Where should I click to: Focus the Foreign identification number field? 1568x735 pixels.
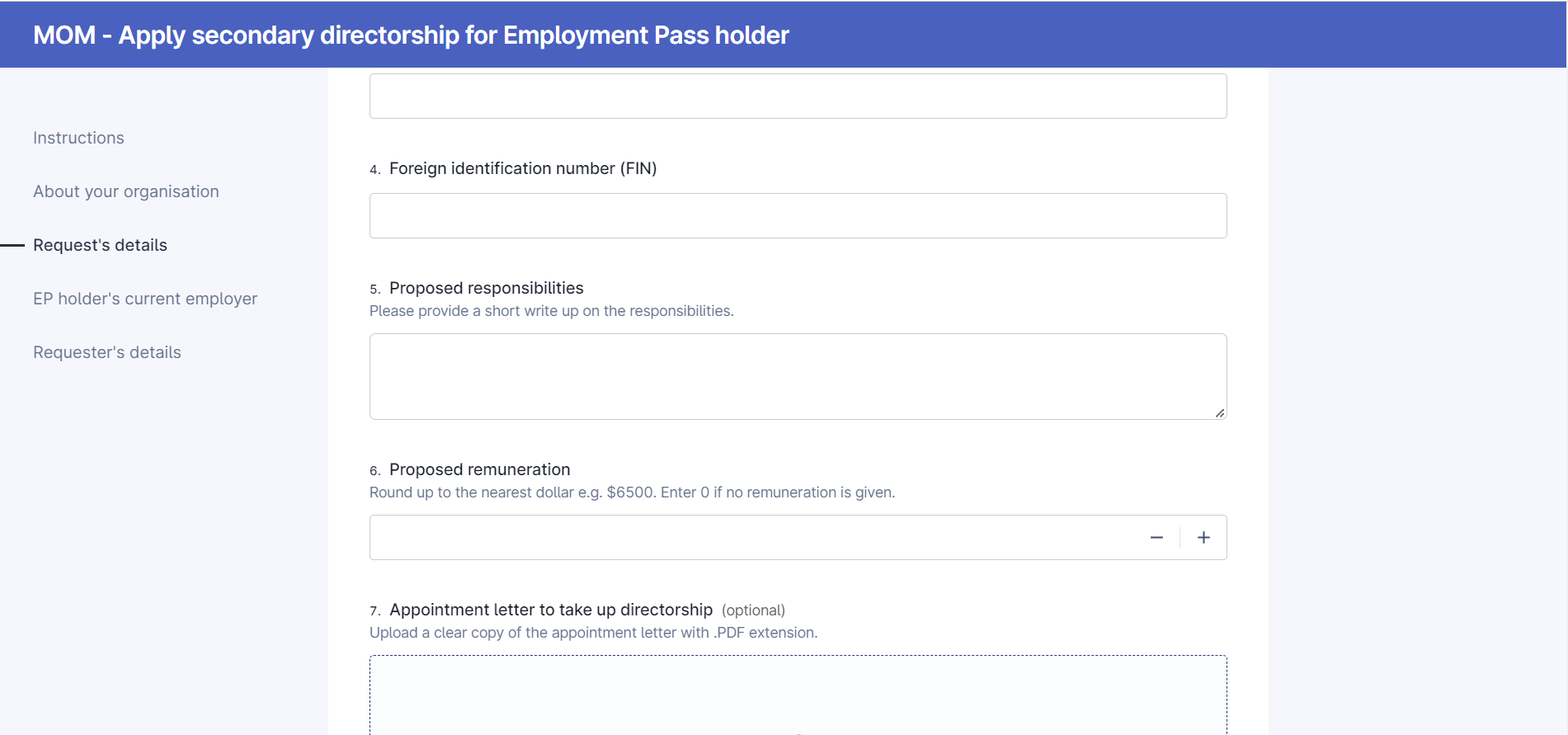798,216
